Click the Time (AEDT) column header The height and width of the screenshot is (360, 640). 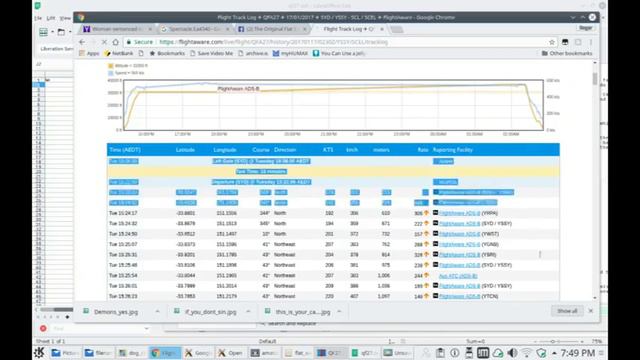(124, 150)
